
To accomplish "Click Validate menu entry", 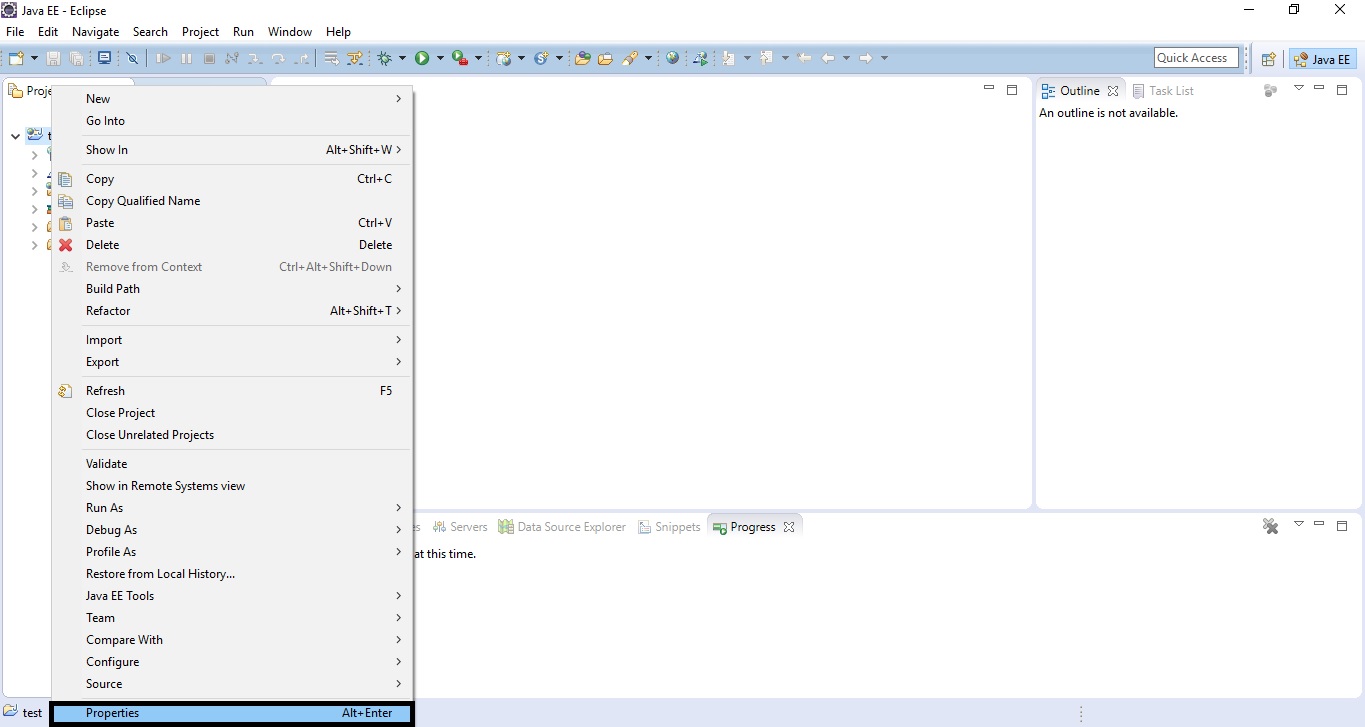I will click(x=232, y=464).
